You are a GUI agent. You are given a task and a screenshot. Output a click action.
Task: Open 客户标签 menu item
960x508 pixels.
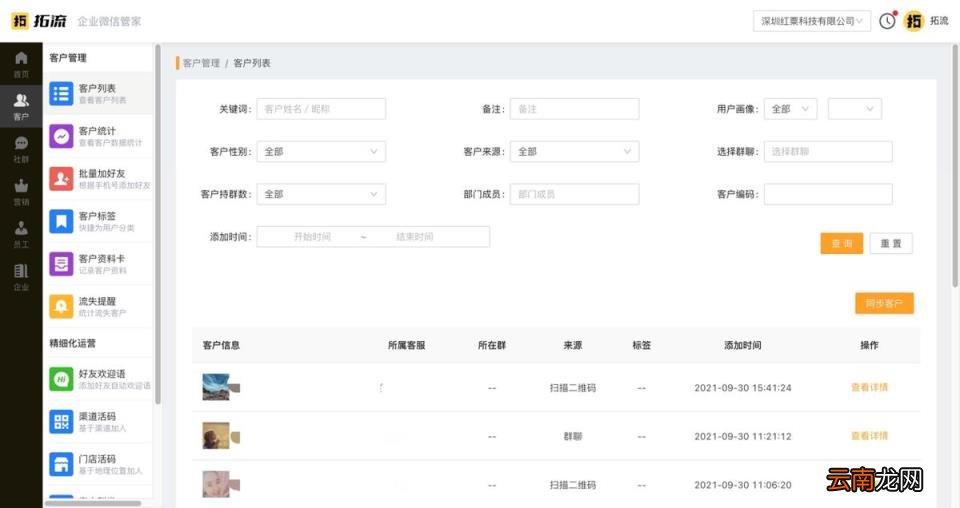tap(98, 221)
